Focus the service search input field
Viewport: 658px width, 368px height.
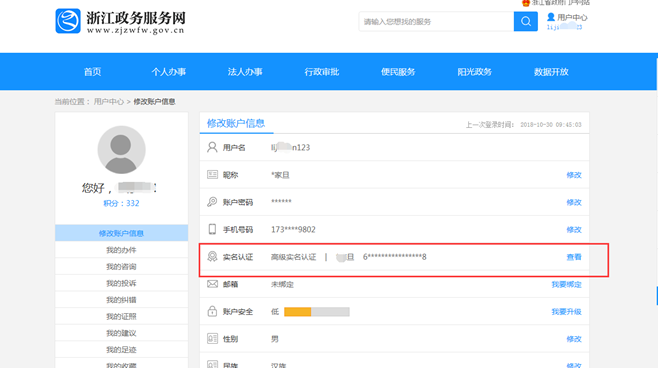tap(436, 21)
